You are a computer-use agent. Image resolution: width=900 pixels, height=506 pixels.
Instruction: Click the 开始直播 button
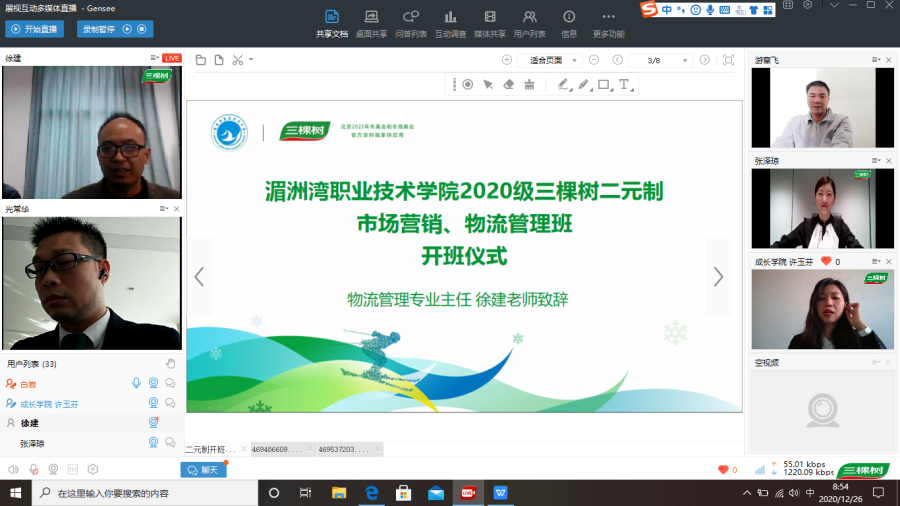tap(35, 29)
